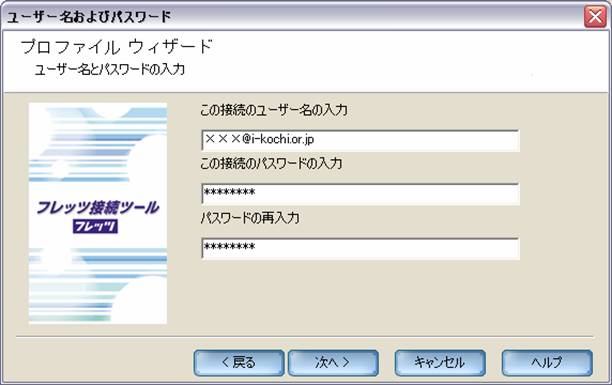
Task: Click the この接続のパスワードの入力 label
Action: coord(271,163)
